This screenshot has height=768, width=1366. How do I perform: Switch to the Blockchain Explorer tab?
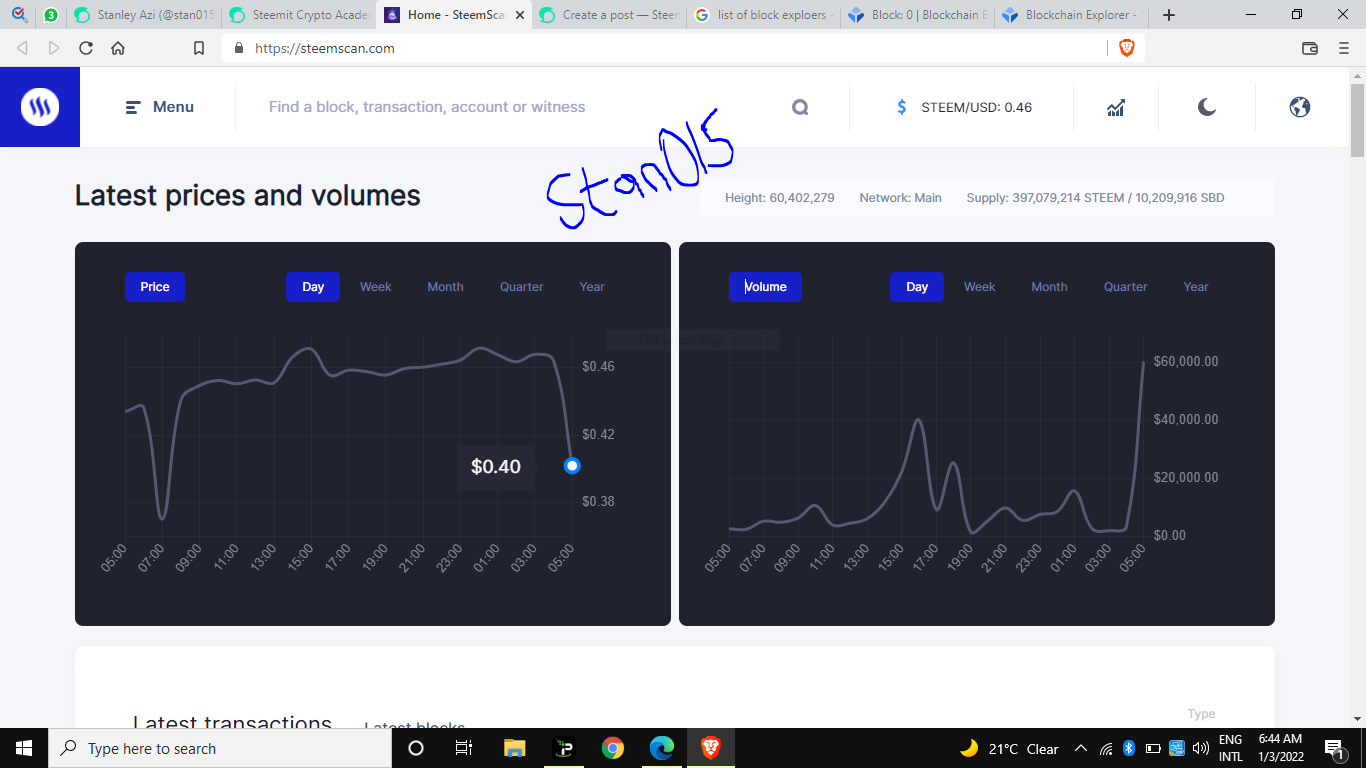point(1072,15)
